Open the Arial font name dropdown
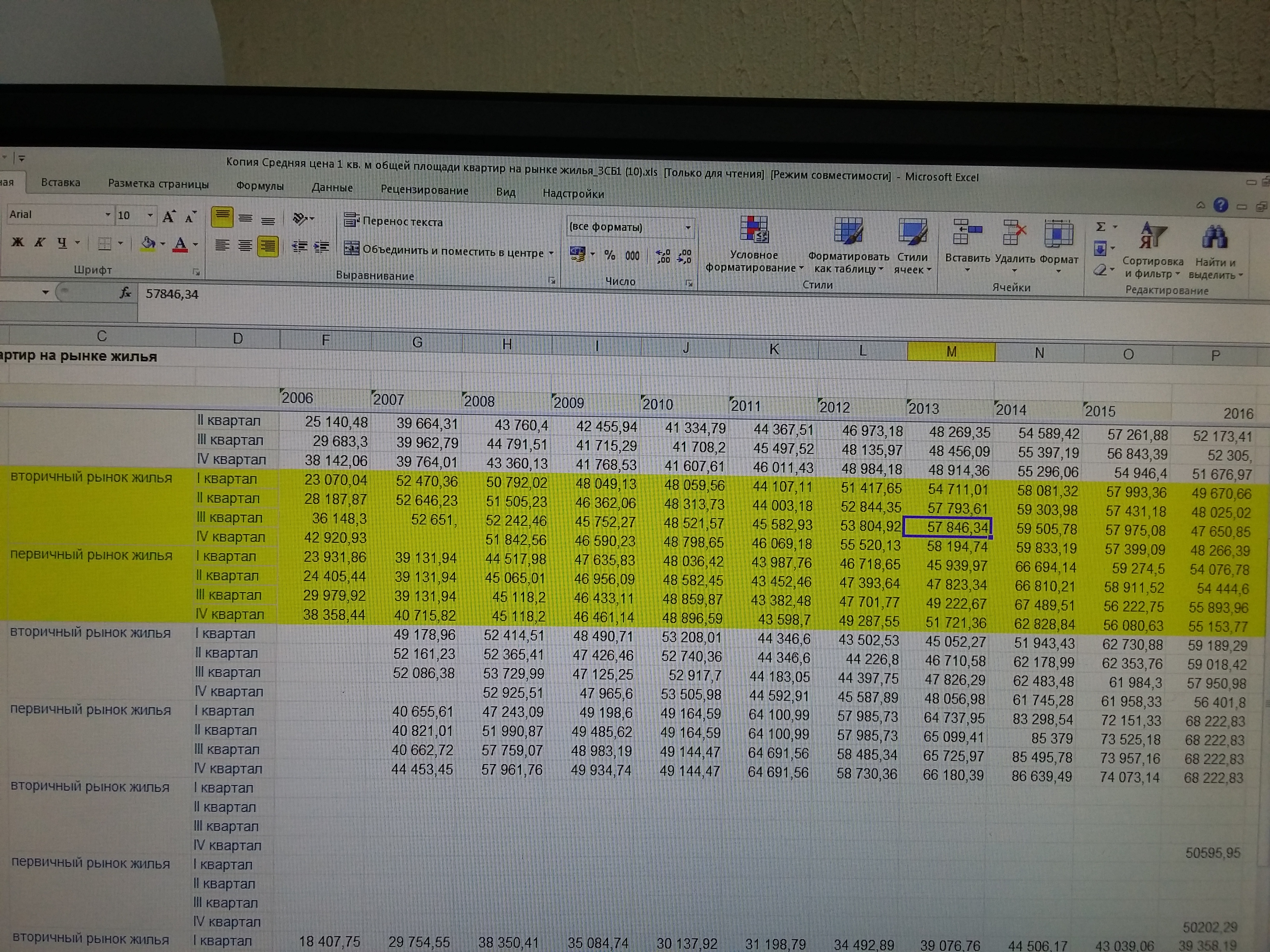The image size is (1270, 952). (x=107, y=215)
